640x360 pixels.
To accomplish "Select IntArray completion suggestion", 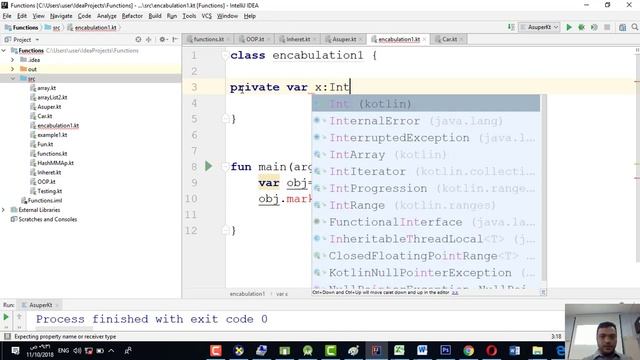I will pyautogui.click(x=426, y=155).
